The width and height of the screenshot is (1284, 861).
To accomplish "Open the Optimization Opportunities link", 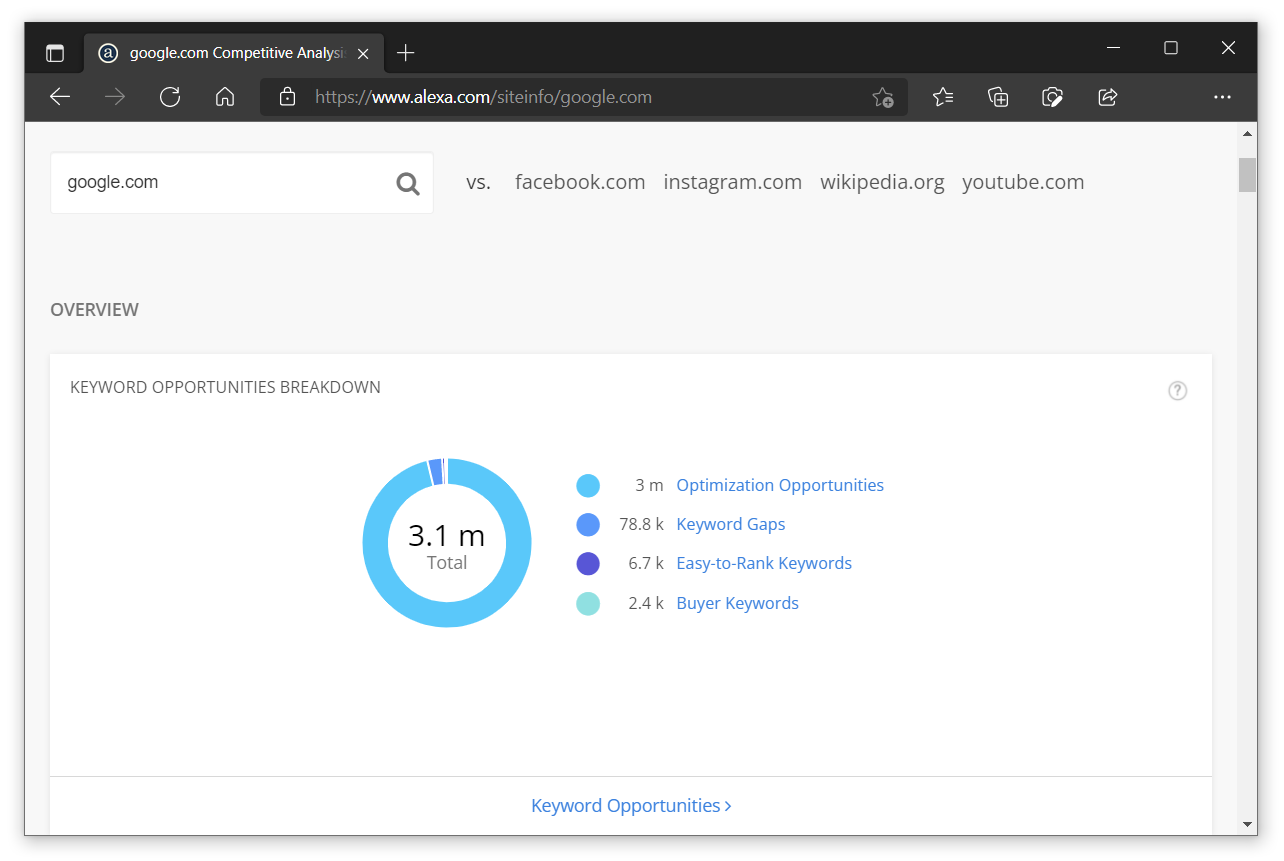I will (780, 485).
